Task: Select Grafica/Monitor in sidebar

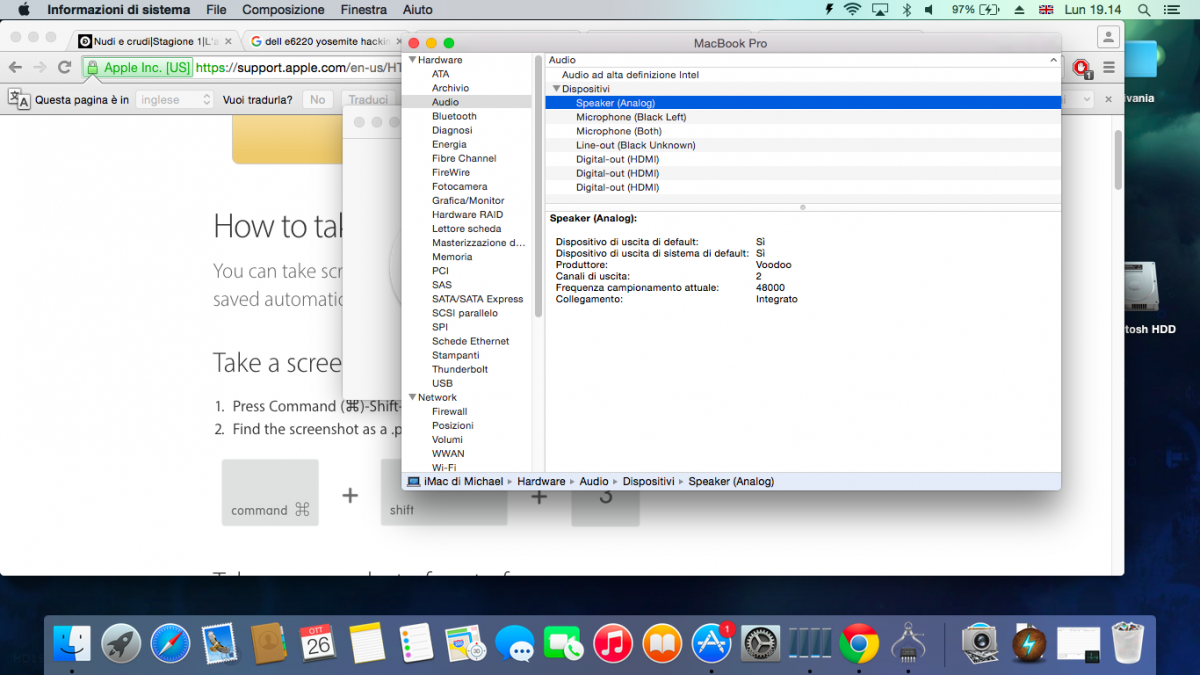Action: coord(468,200)
